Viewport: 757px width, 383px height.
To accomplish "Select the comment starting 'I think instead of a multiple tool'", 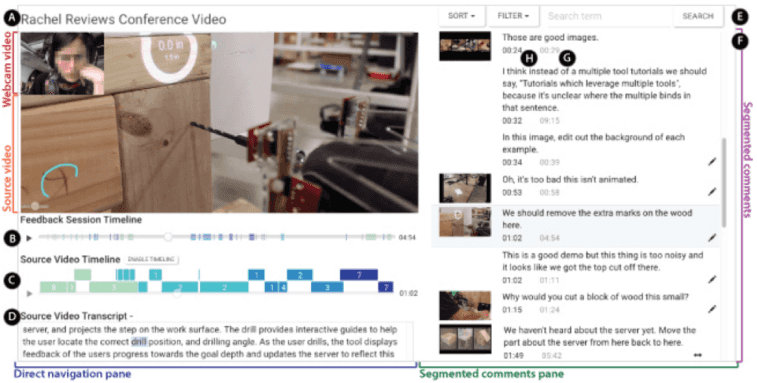I will [604, 89].
